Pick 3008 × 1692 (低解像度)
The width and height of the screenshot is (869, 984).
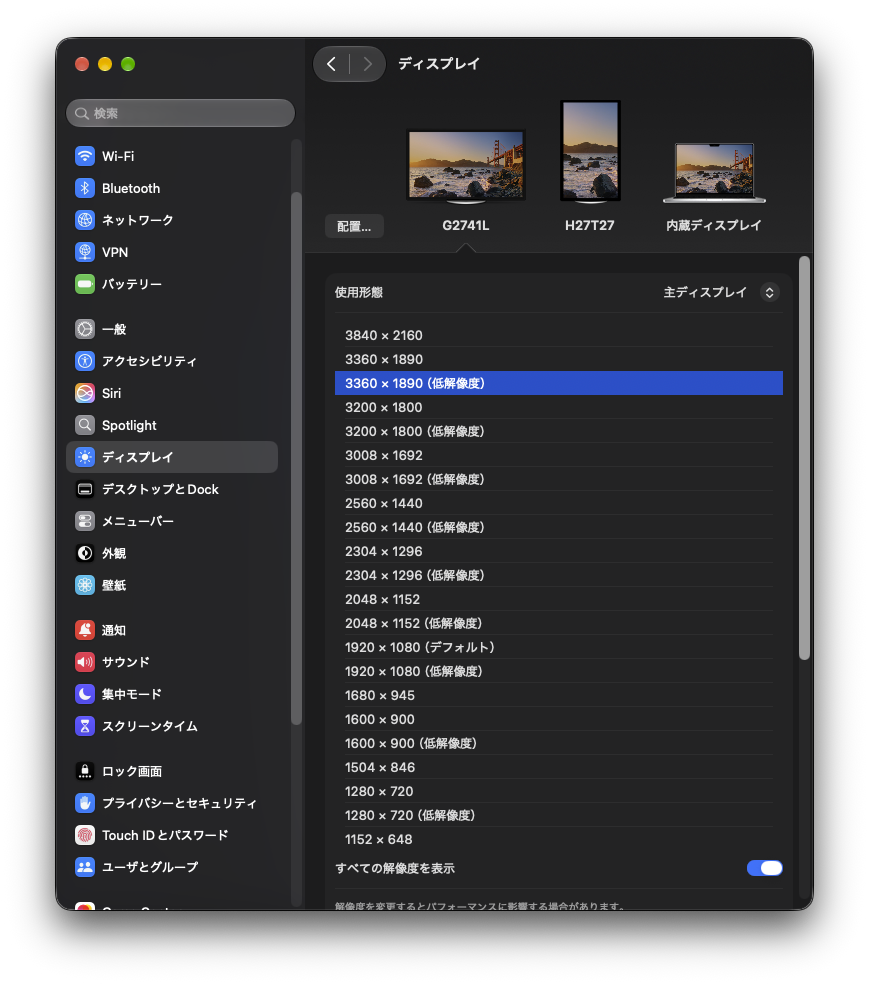[558, 479]
